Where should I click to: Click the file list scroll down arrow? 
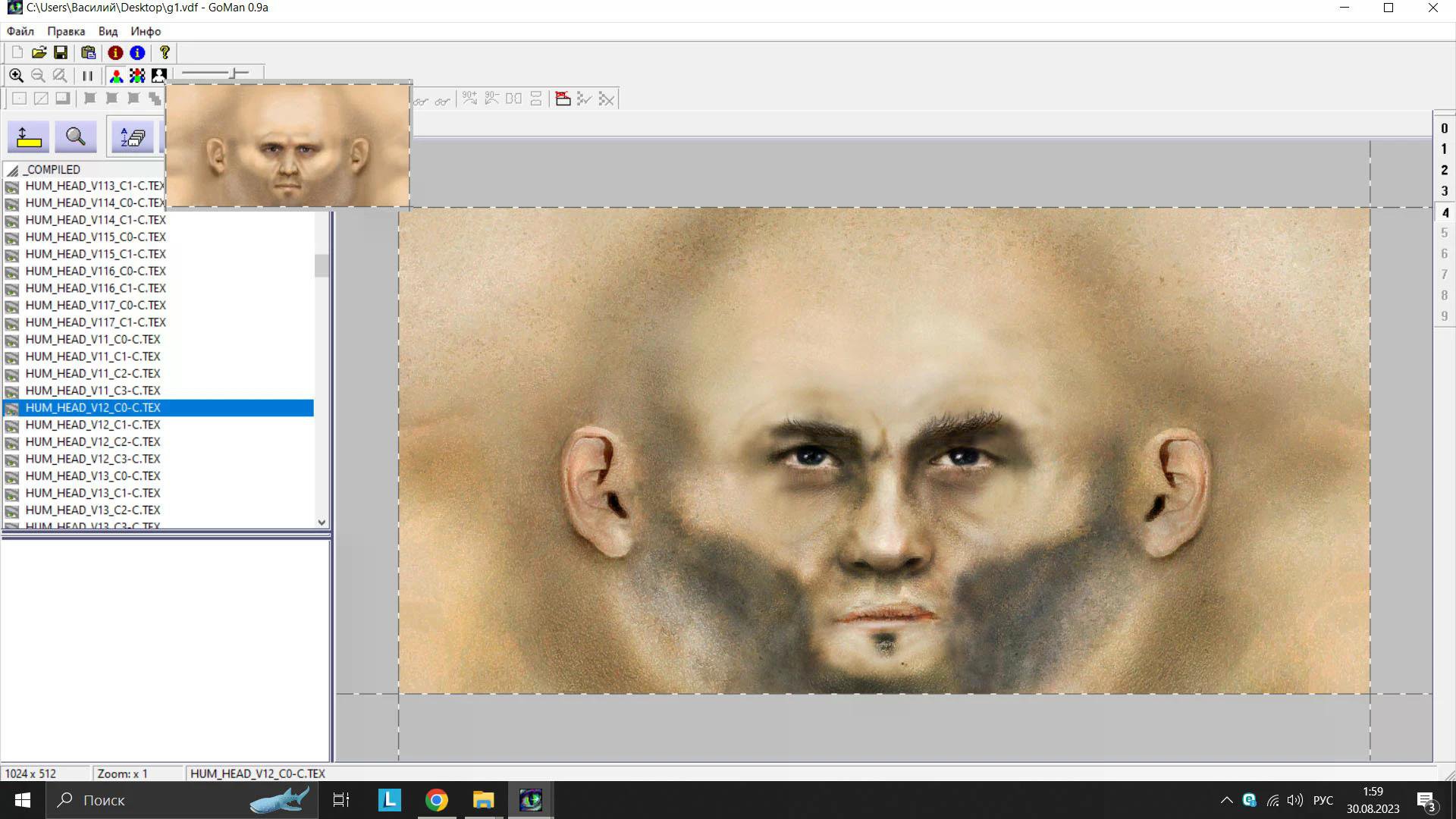(x=322, y=522)
